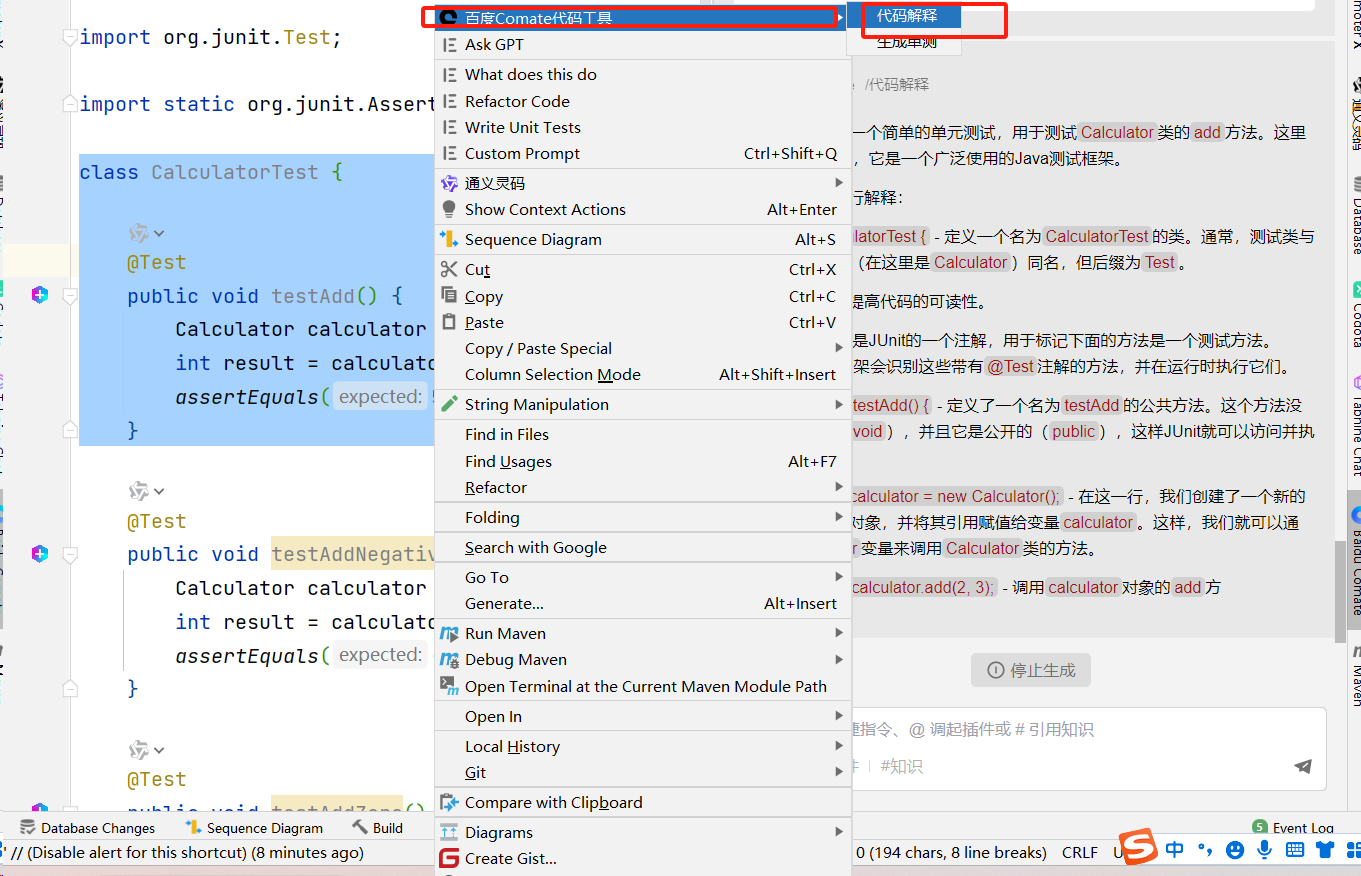Open the Event Log
The image size is (1361, 876).
(1293, 828)
